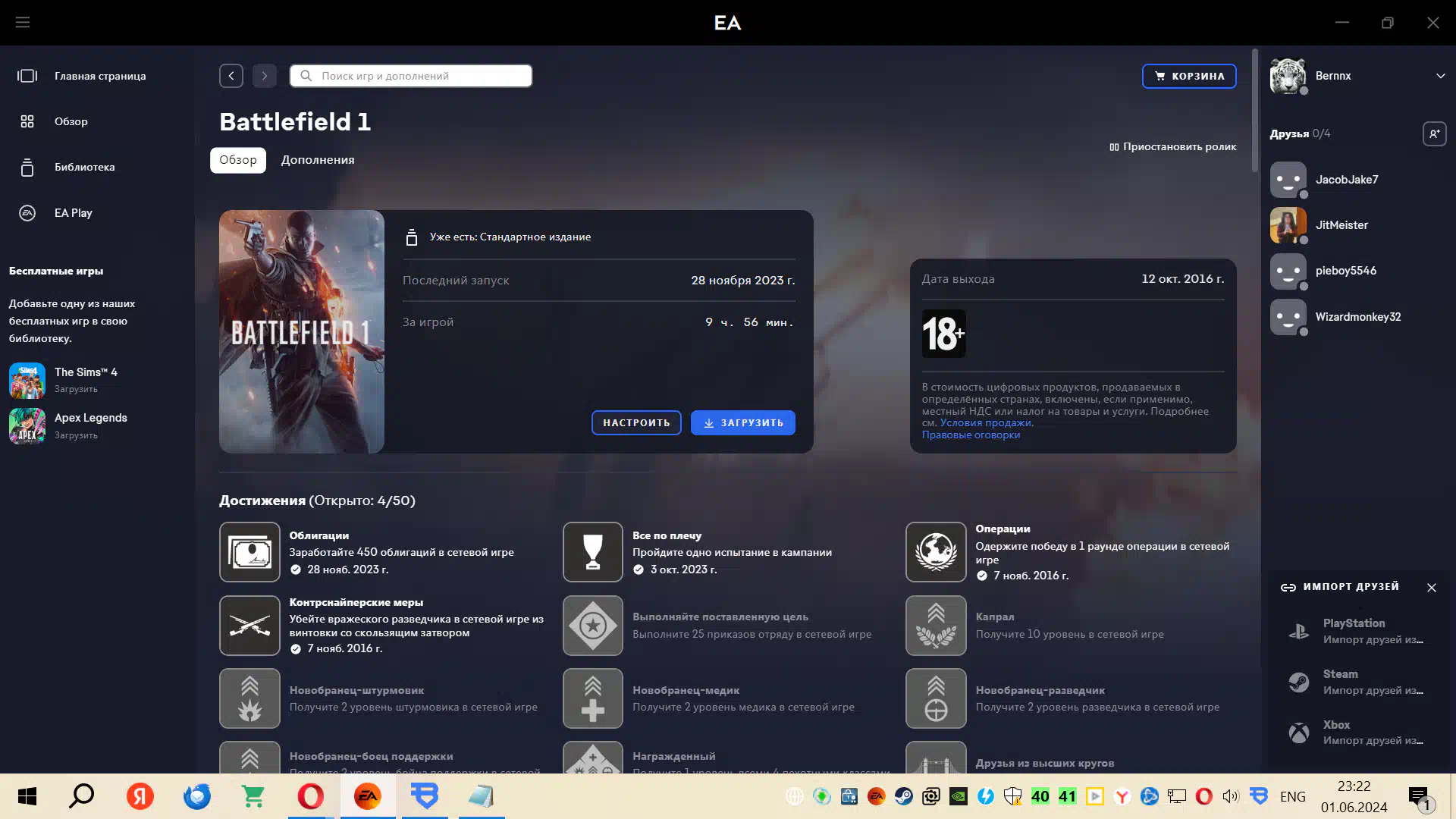Switch the ENG input language indicator
The image size is (1456, 819).
[1293, 796]
